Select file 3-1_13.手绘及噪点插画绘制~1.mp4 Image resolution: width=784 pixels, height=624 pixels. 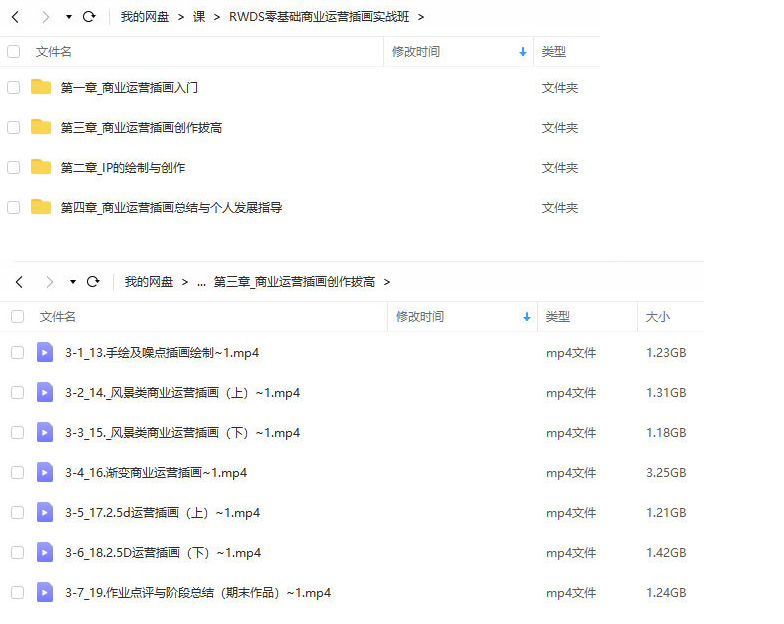(162, 352)
